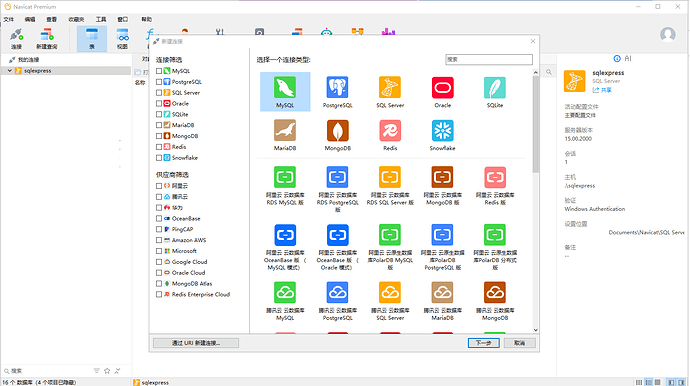690x386 pixels.
Task: Check the SQL Server filter checkbox
Action: tap(159, 93)
